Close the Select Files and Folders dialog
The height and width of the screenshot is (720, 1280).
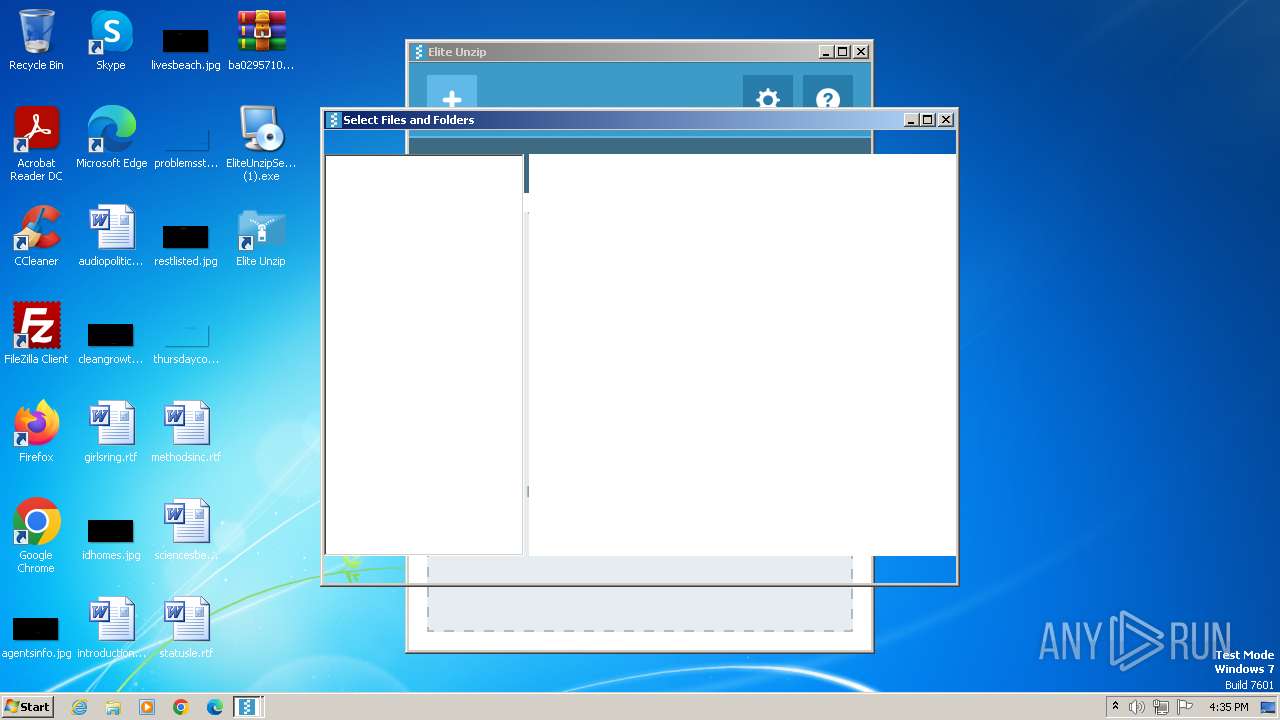pos(946,120)
